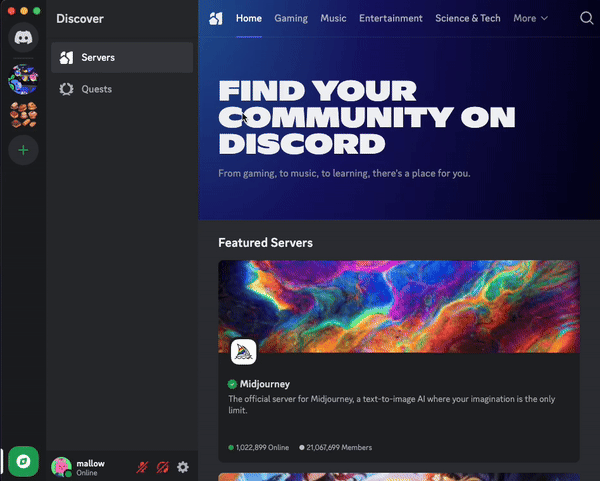600x481 pixels.
Task: Switch to the Gaming tab
Action: [x=291, y=18]
